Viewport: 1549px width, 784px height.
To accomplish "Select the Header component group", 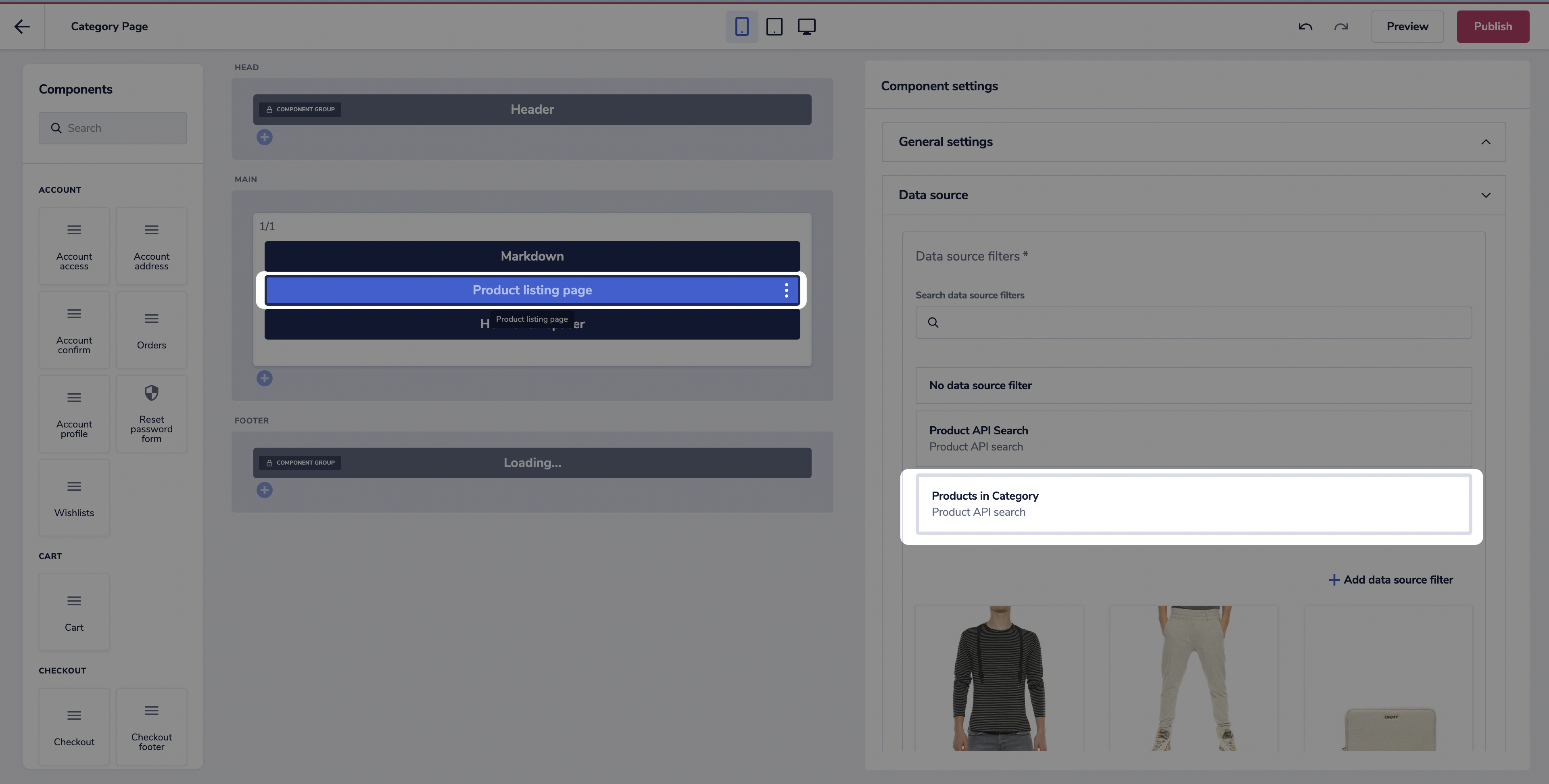I will (x=532, y=109).
